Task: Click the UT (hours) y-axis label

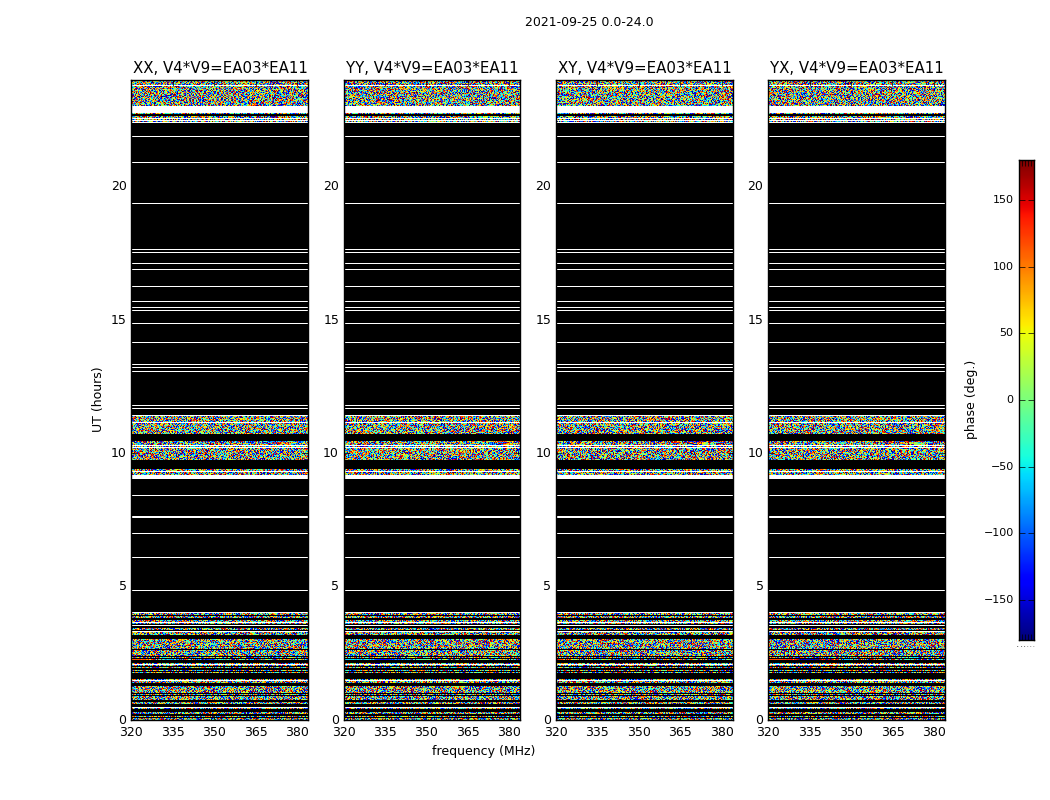Action: (98, 399)
